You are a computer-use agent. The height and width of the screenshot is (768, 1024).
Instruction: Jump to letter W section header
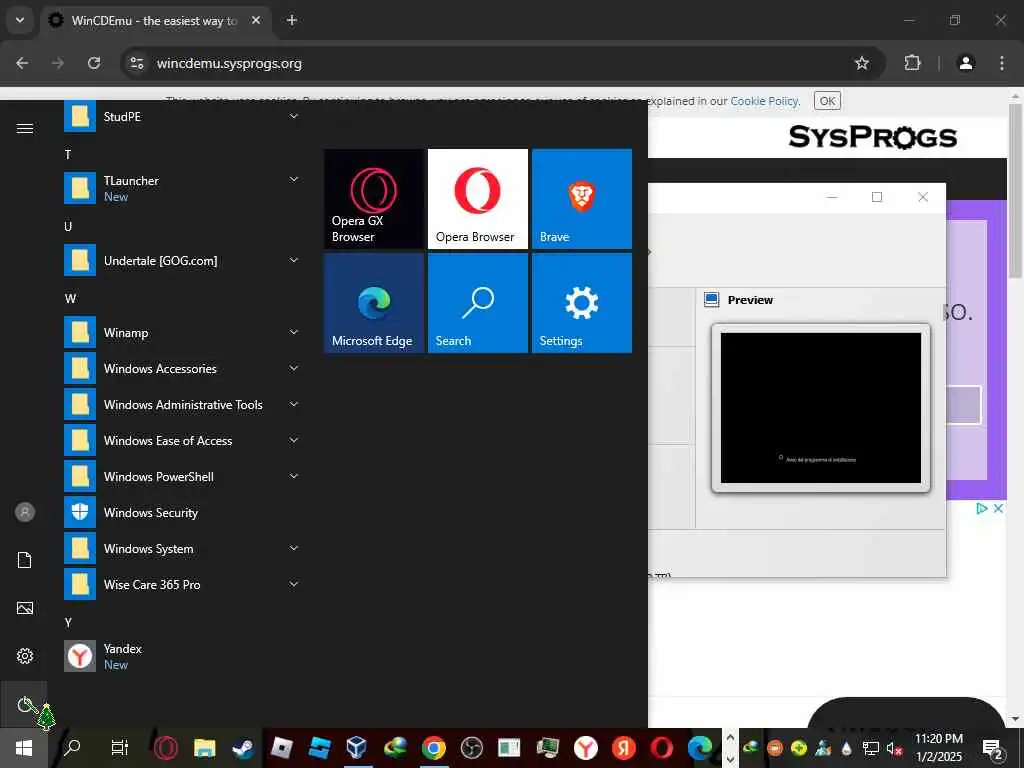[71, 298]
